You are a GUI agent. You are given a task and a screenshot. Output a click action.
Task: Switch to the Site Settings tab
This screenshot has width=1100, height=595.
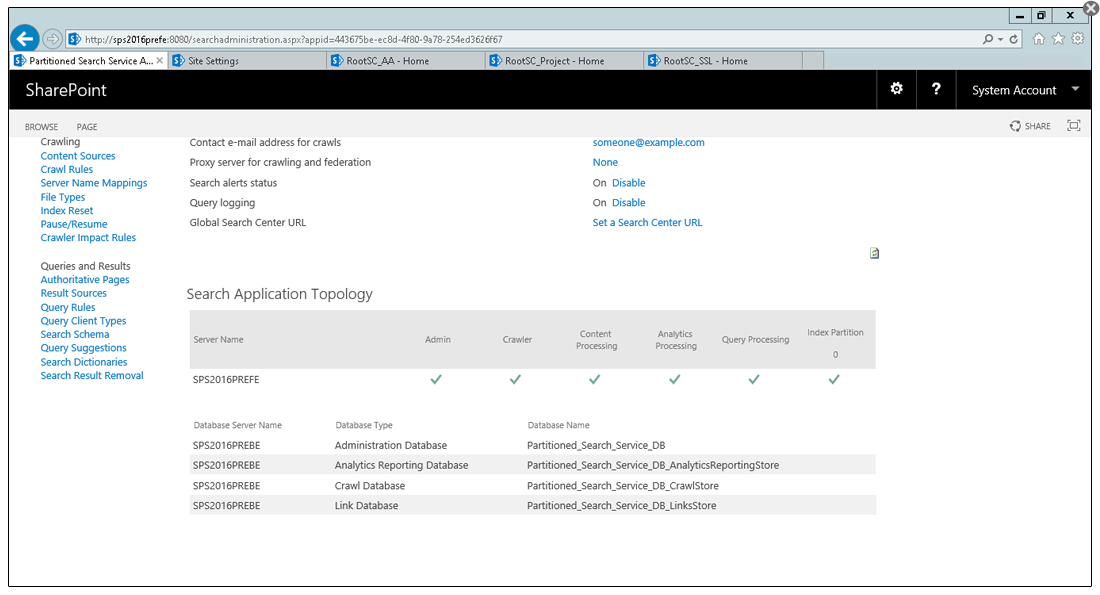pyautogui.click(x=248, y=61)
